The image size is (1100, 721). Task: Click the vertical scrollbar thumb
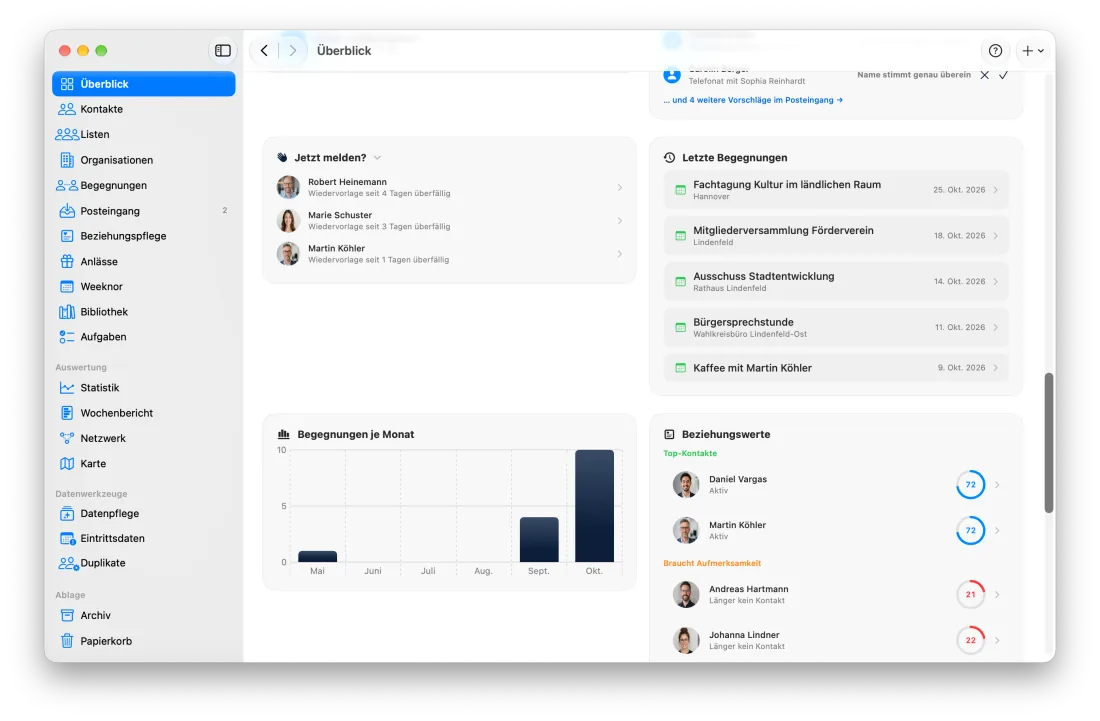pyautogui.click(x=1049, y=443)
